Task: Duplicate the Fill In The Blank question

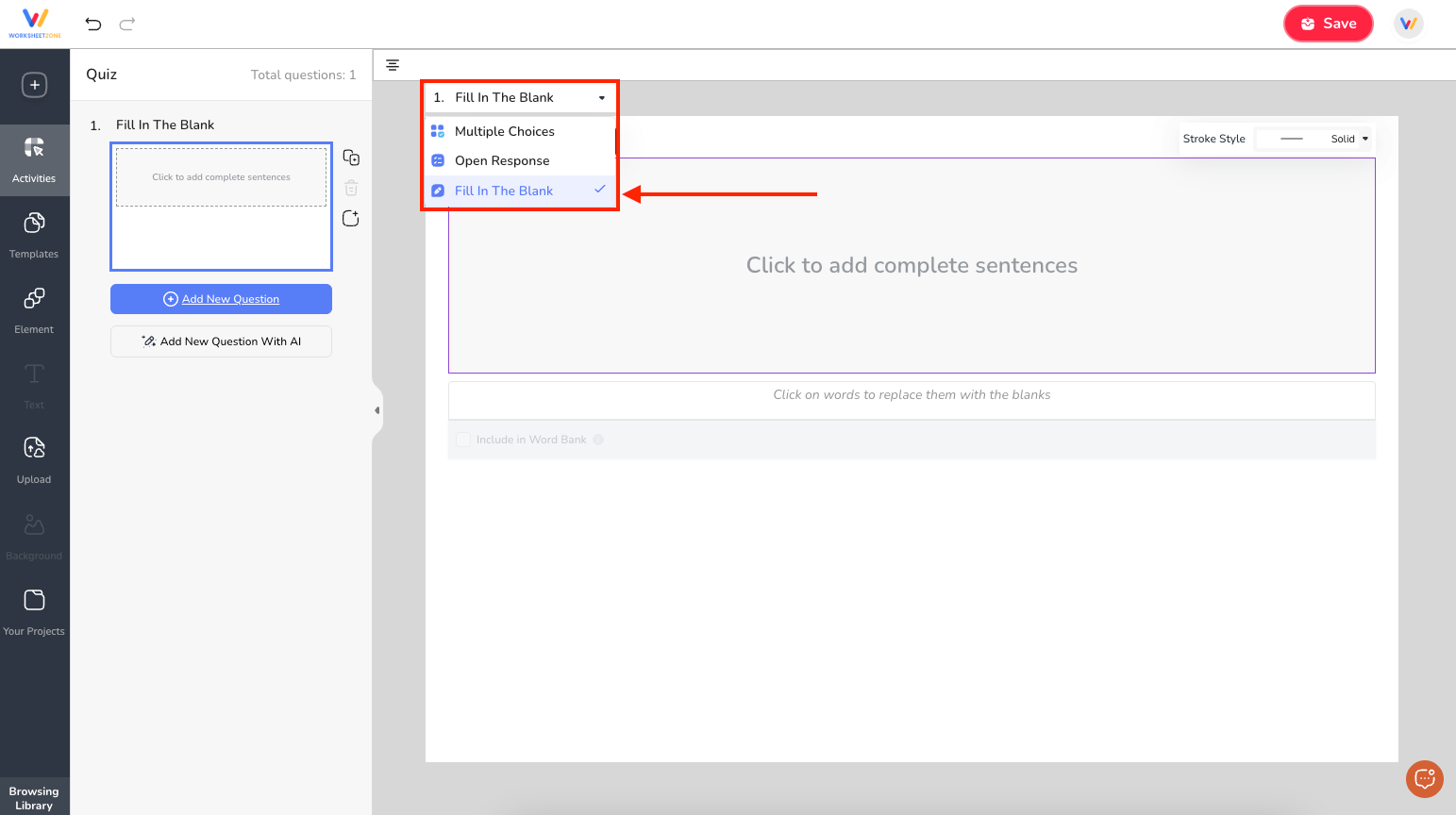Action: click(351, 158)
